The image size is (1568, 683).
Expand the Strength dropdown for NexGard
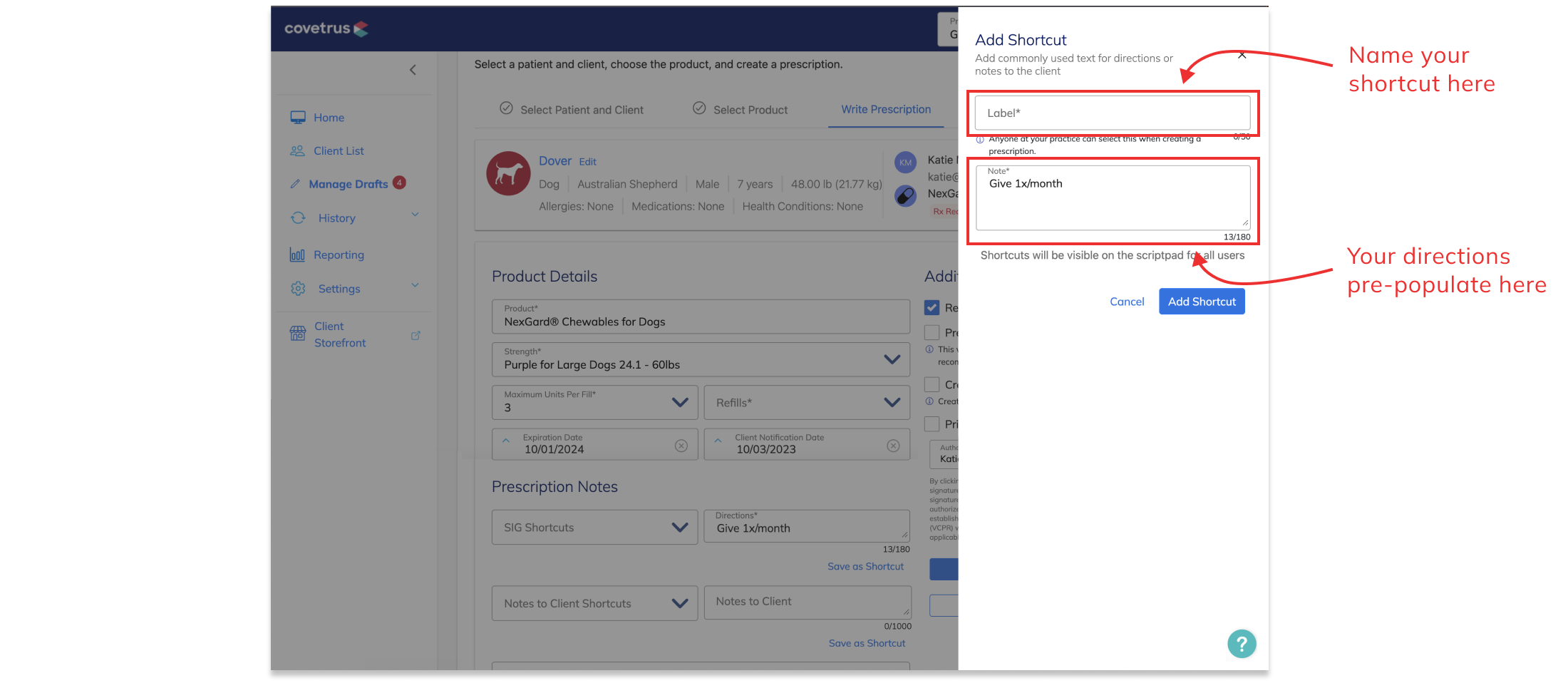click(892, 359)
